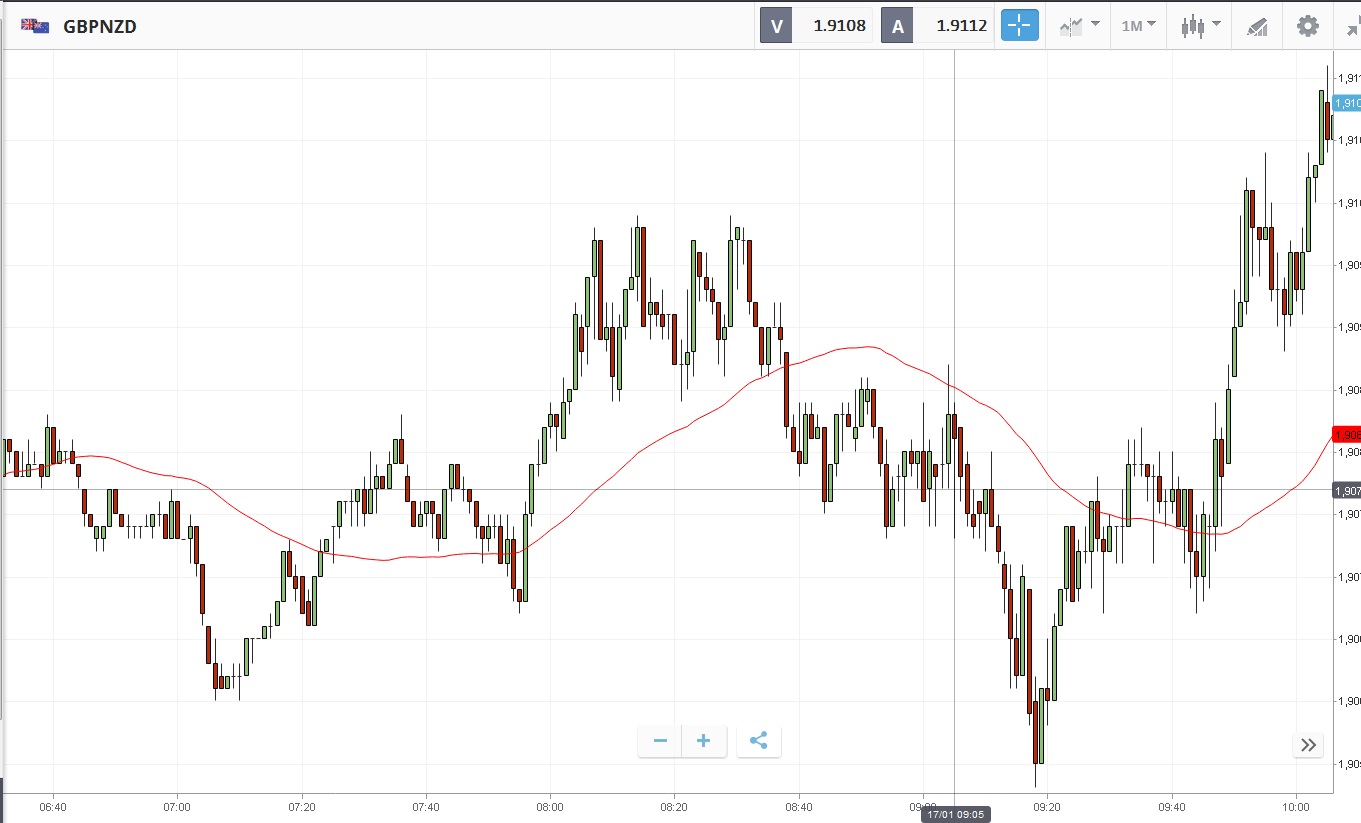The width and height of the screenshot is (1361, 823).
Task: Zoom out the chart with minus button
Action: pyautogui.click(x=660, y=741)
